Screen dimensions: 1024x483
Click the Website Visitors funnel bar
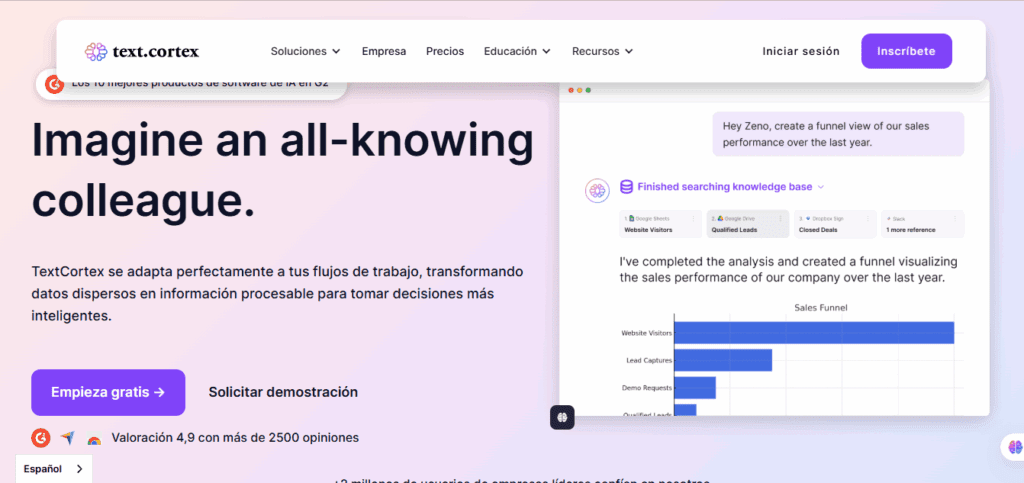[814, 333]
